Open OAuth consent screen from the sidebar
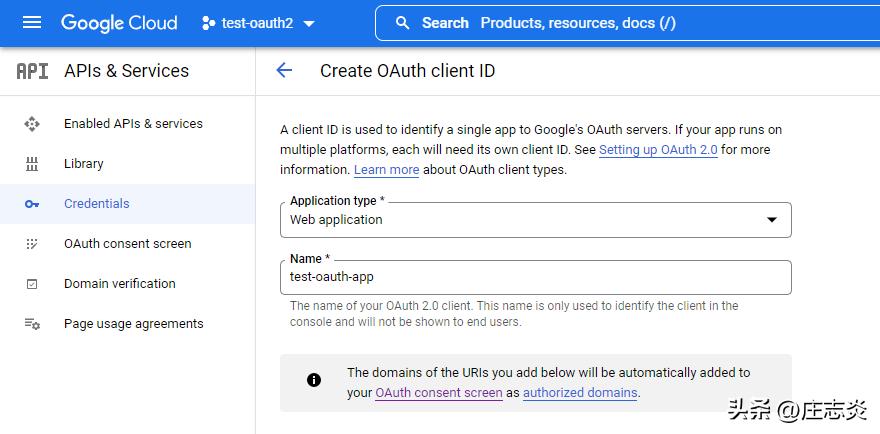880x434 pixels. 127,244
